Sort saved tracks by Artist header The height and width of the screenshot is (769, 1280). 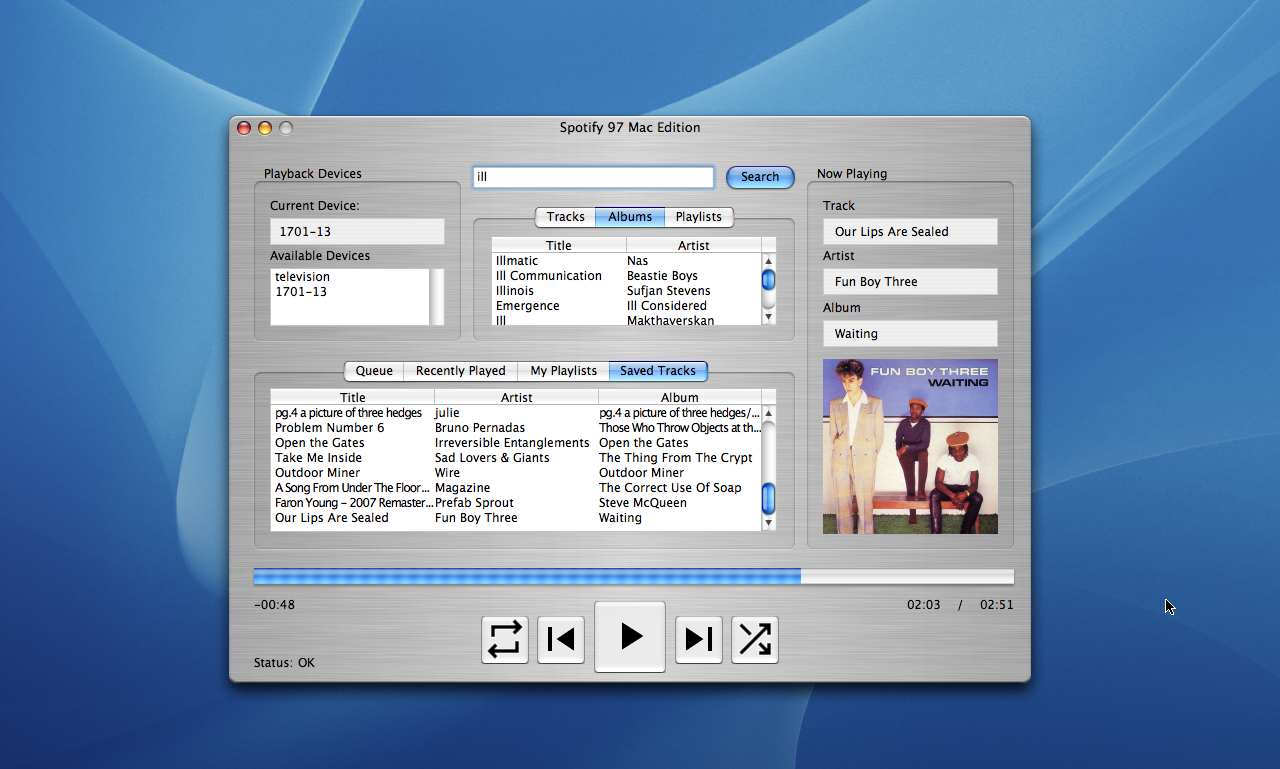(x=516, y=397)
